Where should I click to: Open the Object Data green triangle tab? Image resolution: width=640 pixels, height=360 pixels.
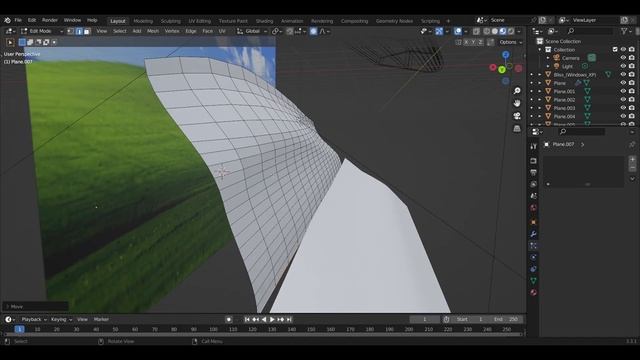click(533, 281)
